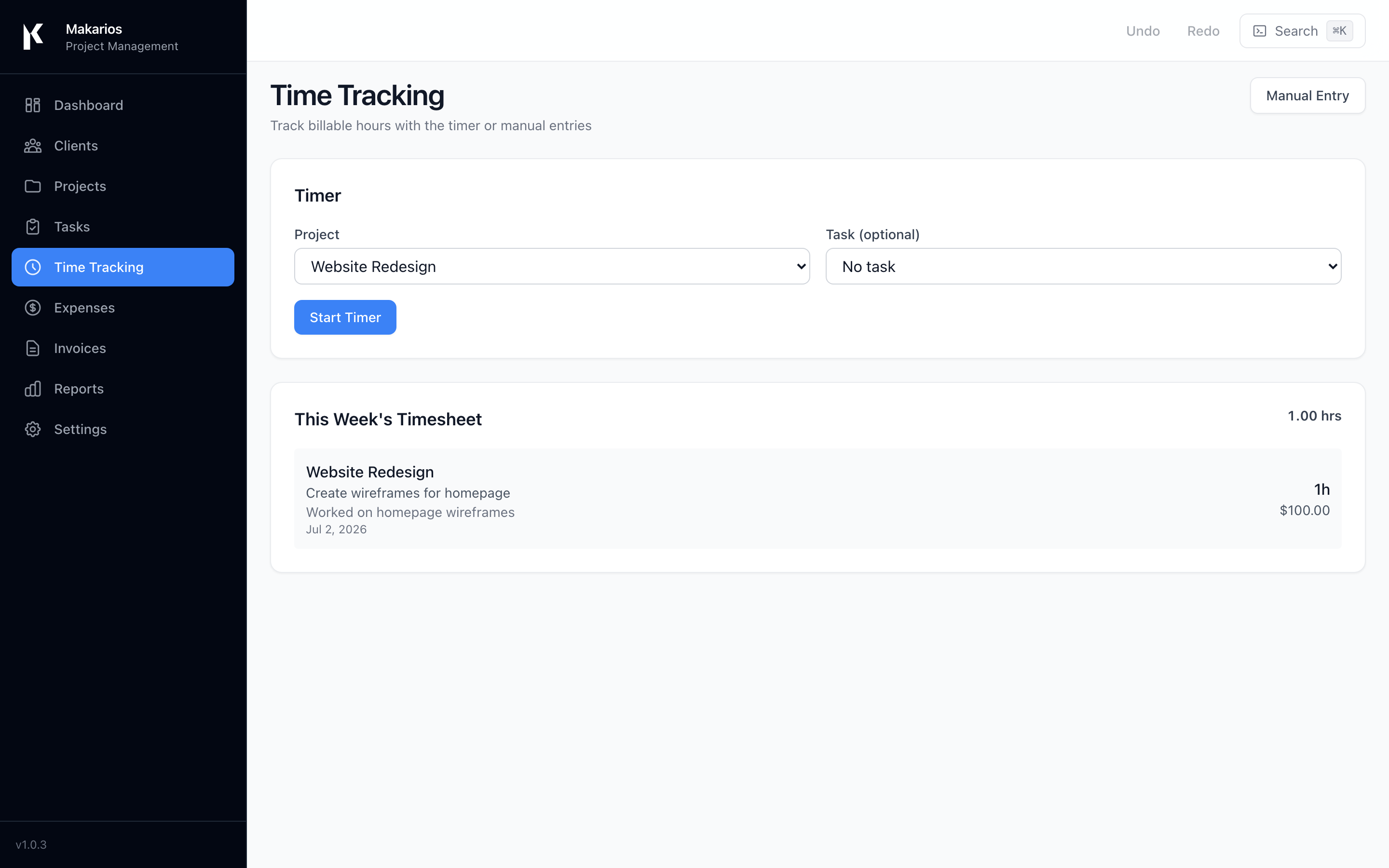Viewport: 1389px width, 868px height.
Task: Click 'Worked on homepage wireframes' note
Action: [x=410, y=512]
